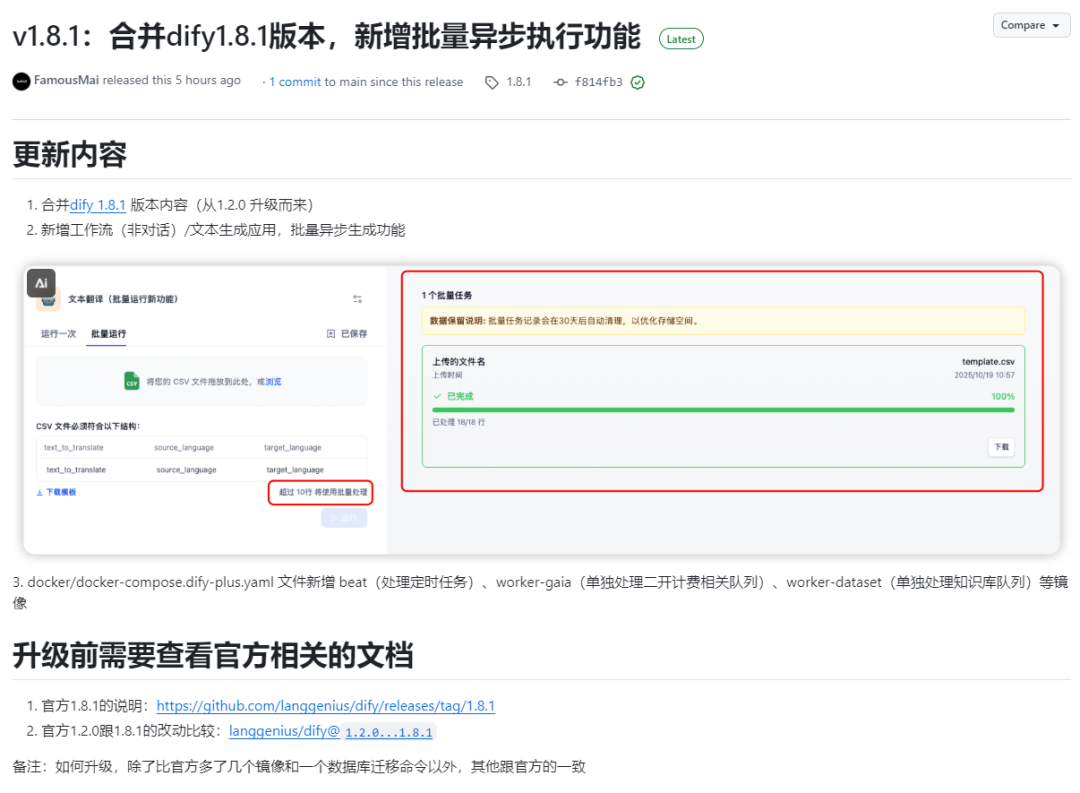This screenshot has width=1080, height=793.
Task: Click the 更新内容 heading
Action: tap(70, 154)
